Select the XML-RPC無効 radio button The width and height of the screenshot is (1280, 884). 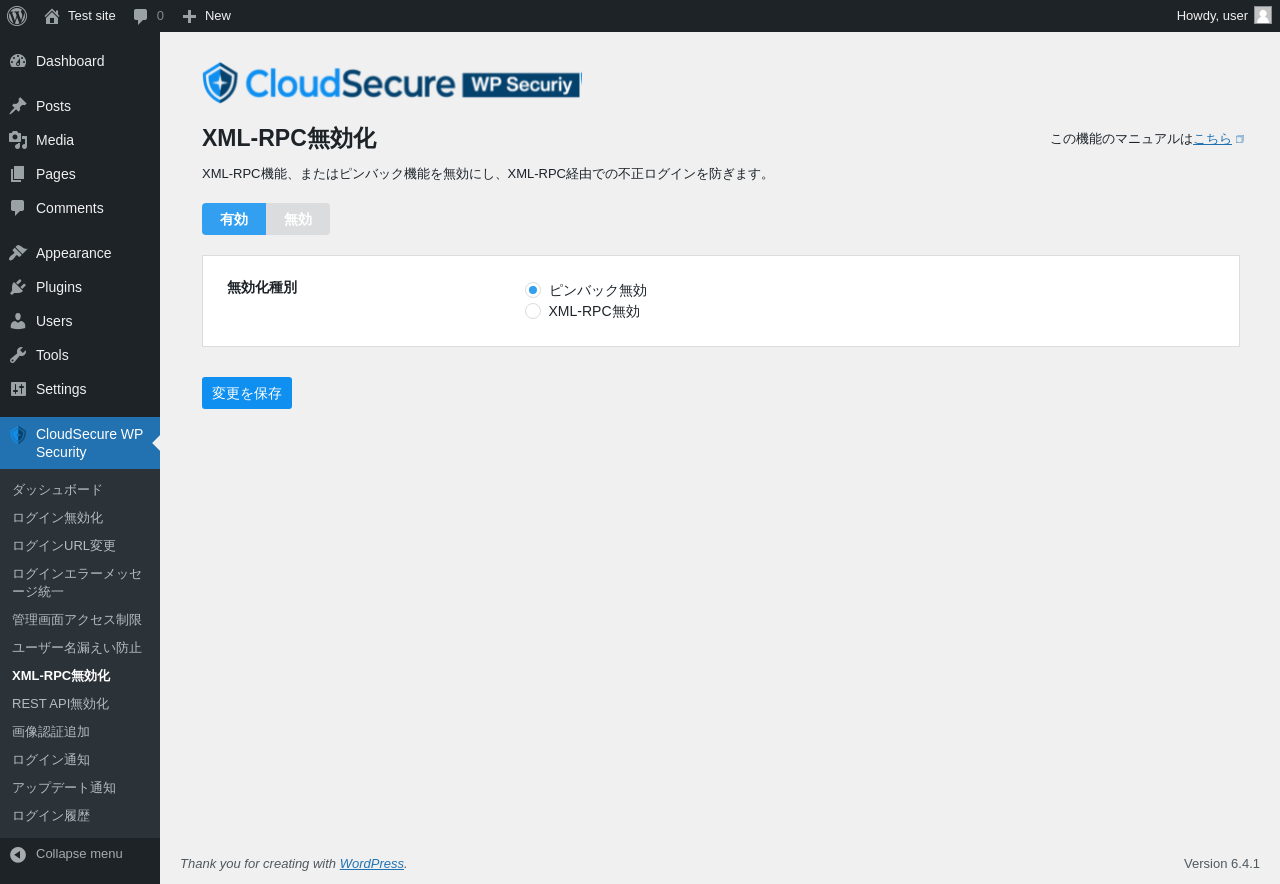(533, 311)
